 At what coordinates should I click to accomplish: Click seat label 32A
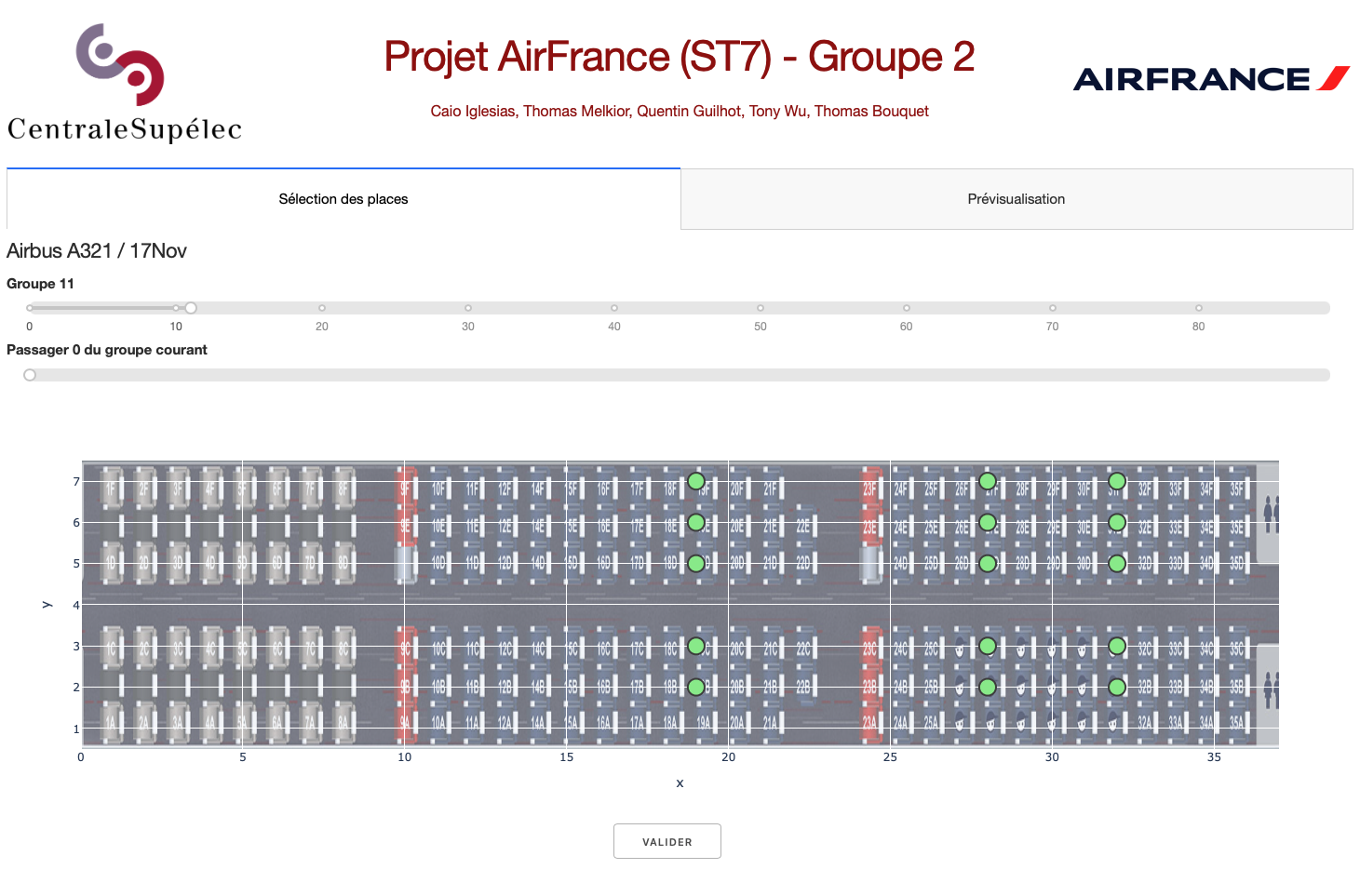[1145, 721]
